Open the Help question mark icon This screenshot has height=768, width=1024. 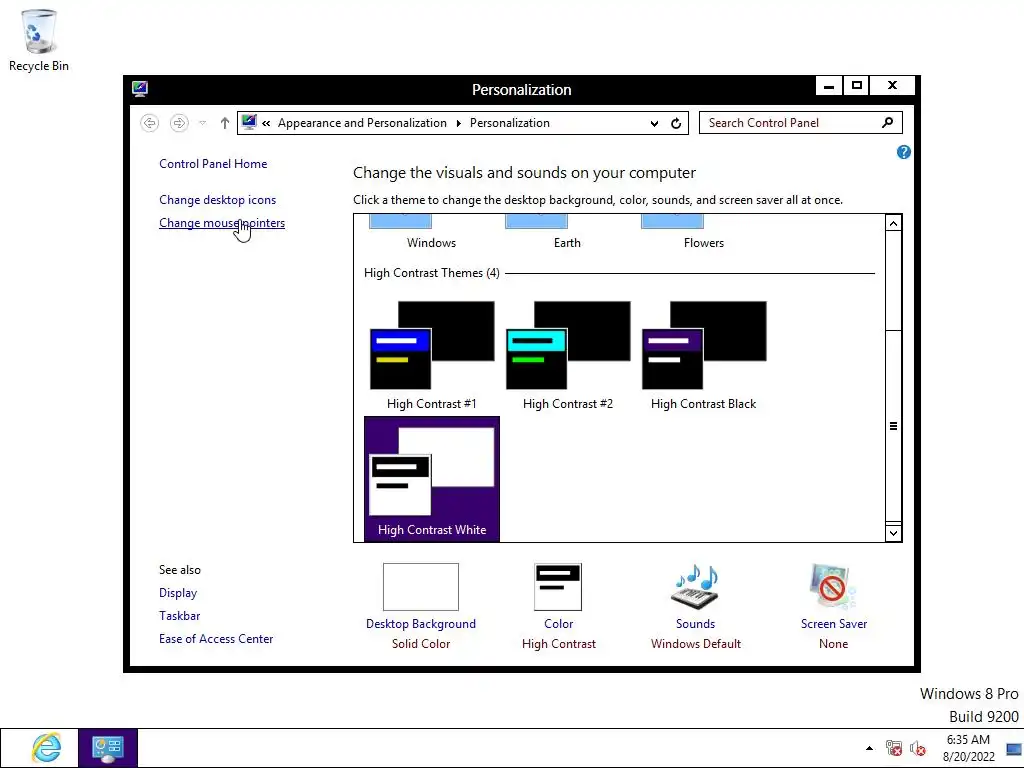(904, 152)
